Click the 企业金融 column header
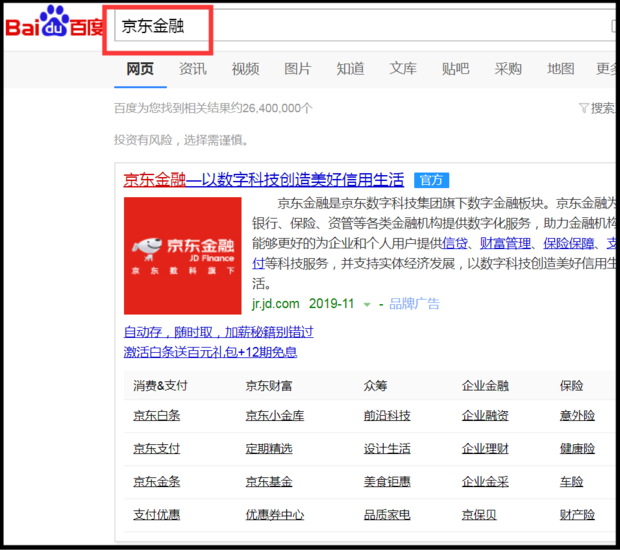 [x=485, y=386]
